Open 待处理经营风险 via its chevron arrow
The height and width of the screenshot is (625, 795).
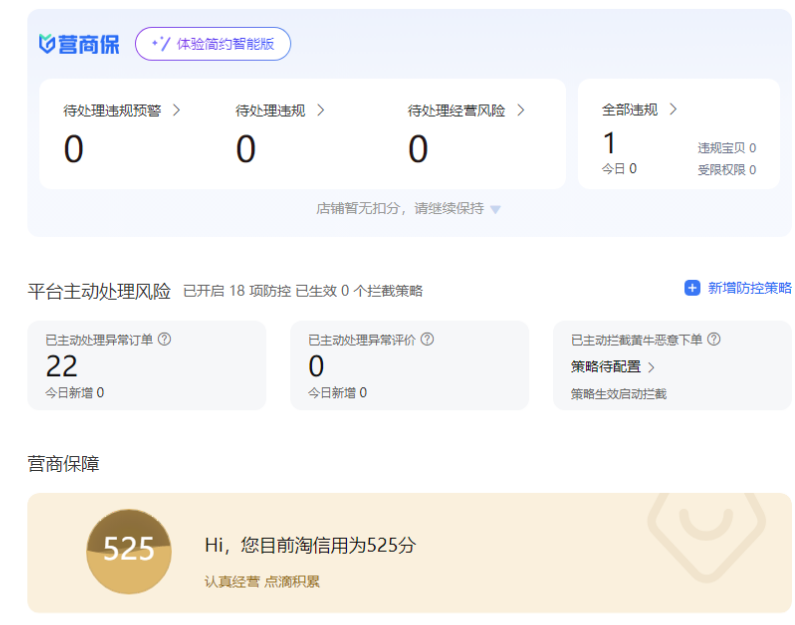tap(521, 110)
